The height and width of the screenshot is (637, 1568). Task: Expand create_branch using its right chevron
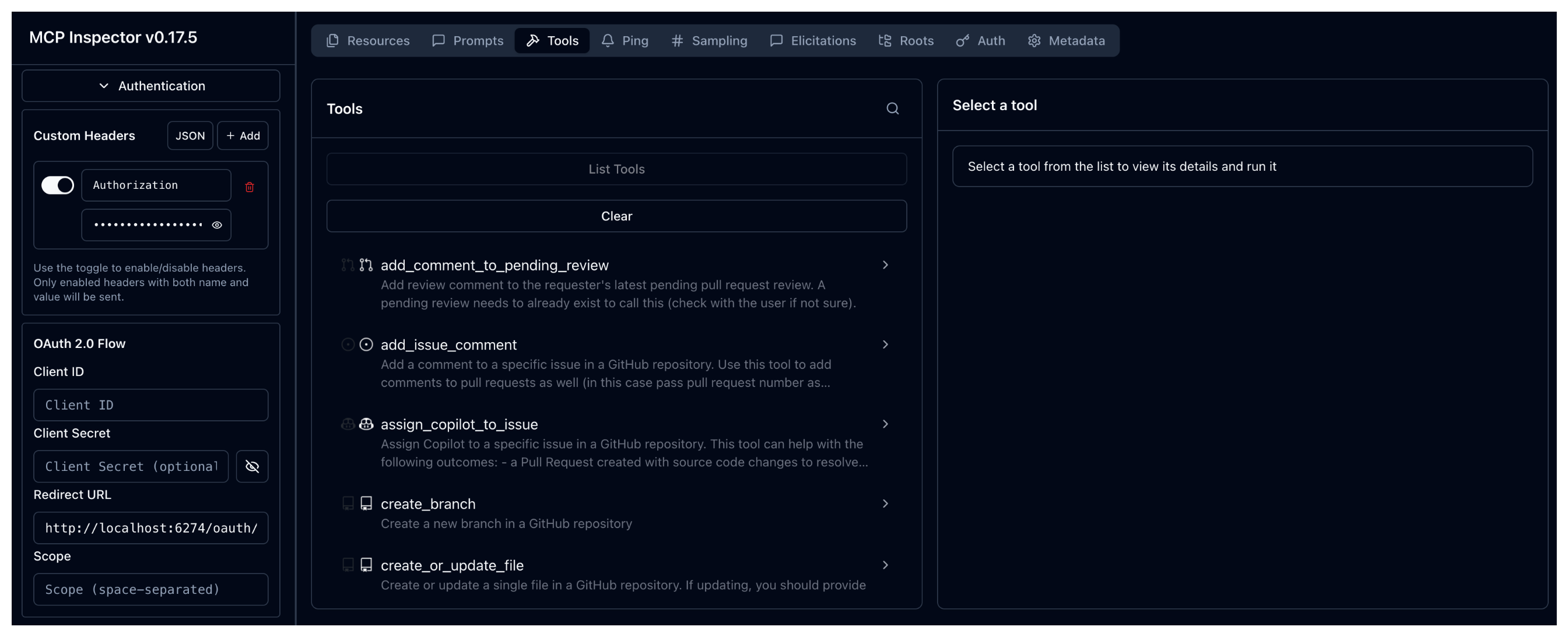click(x=885, y=503)
